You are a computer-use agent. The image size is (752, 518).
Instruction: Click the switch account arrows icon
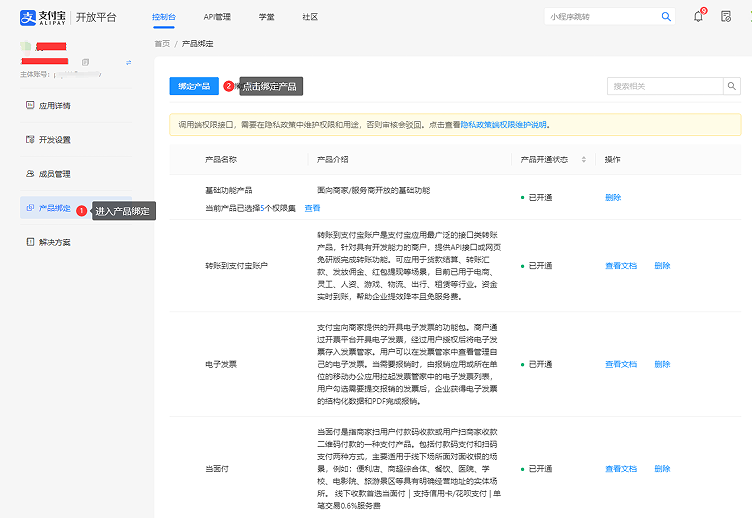pos(128,62)
